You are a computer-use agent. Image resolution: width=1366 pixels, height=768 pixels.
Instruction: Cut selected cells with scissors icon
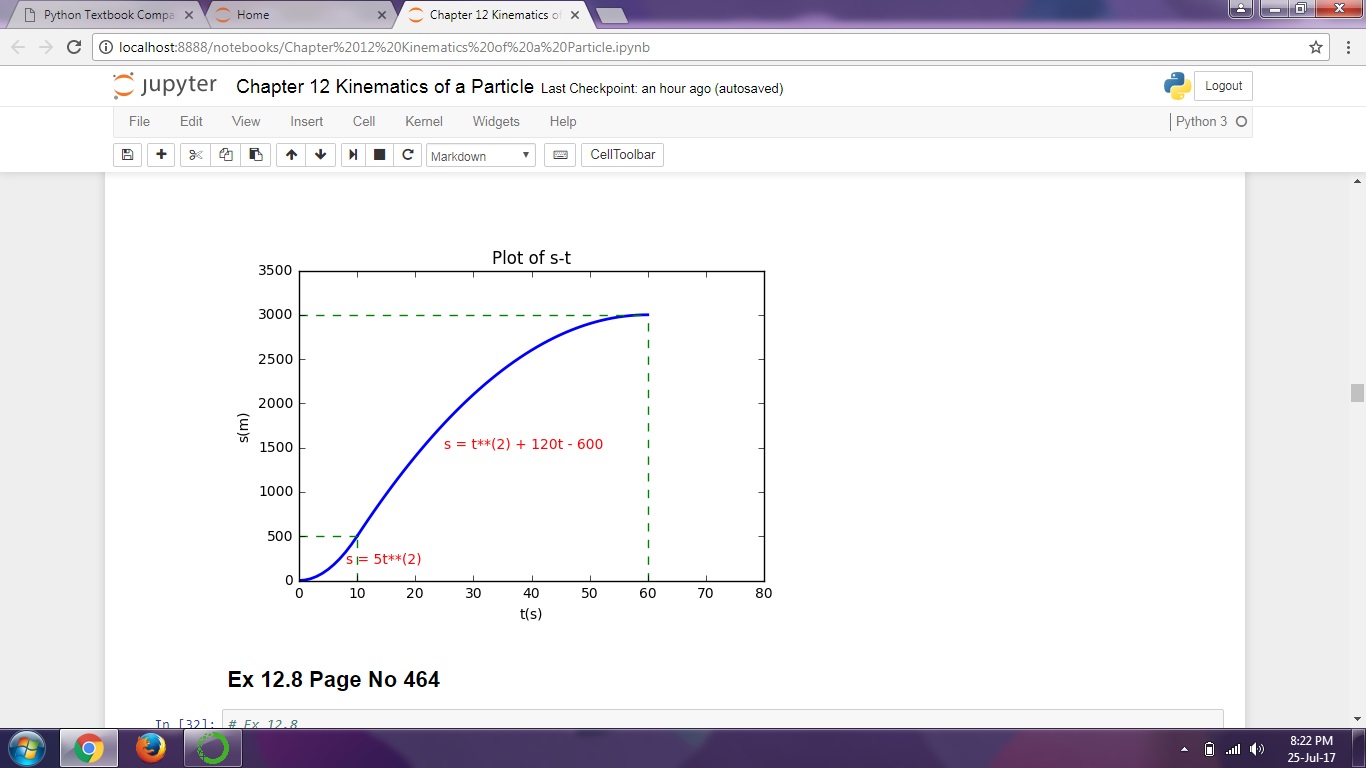coord(196,155)
